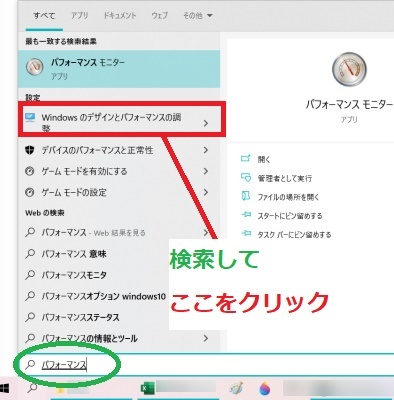Screen dimensions: 394x400
Task: Click the taskbar search magnifier icon
Action: tap(32, 388)
